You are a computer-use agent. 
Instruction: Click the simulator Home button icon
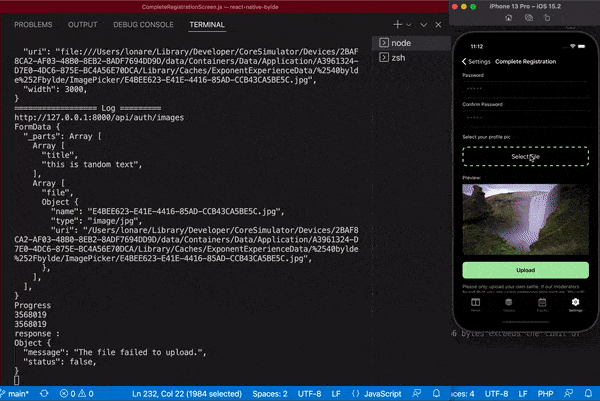(x=509, y=18)
